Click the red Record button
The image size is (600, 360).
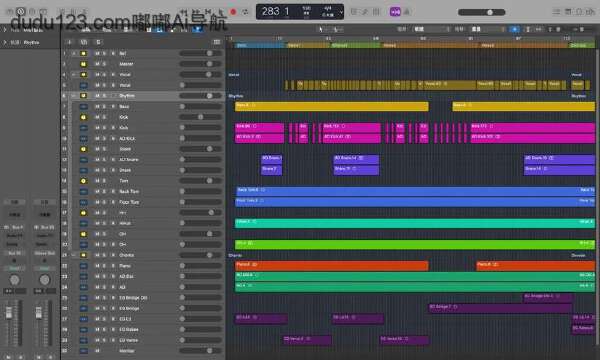tap(233, 12)
